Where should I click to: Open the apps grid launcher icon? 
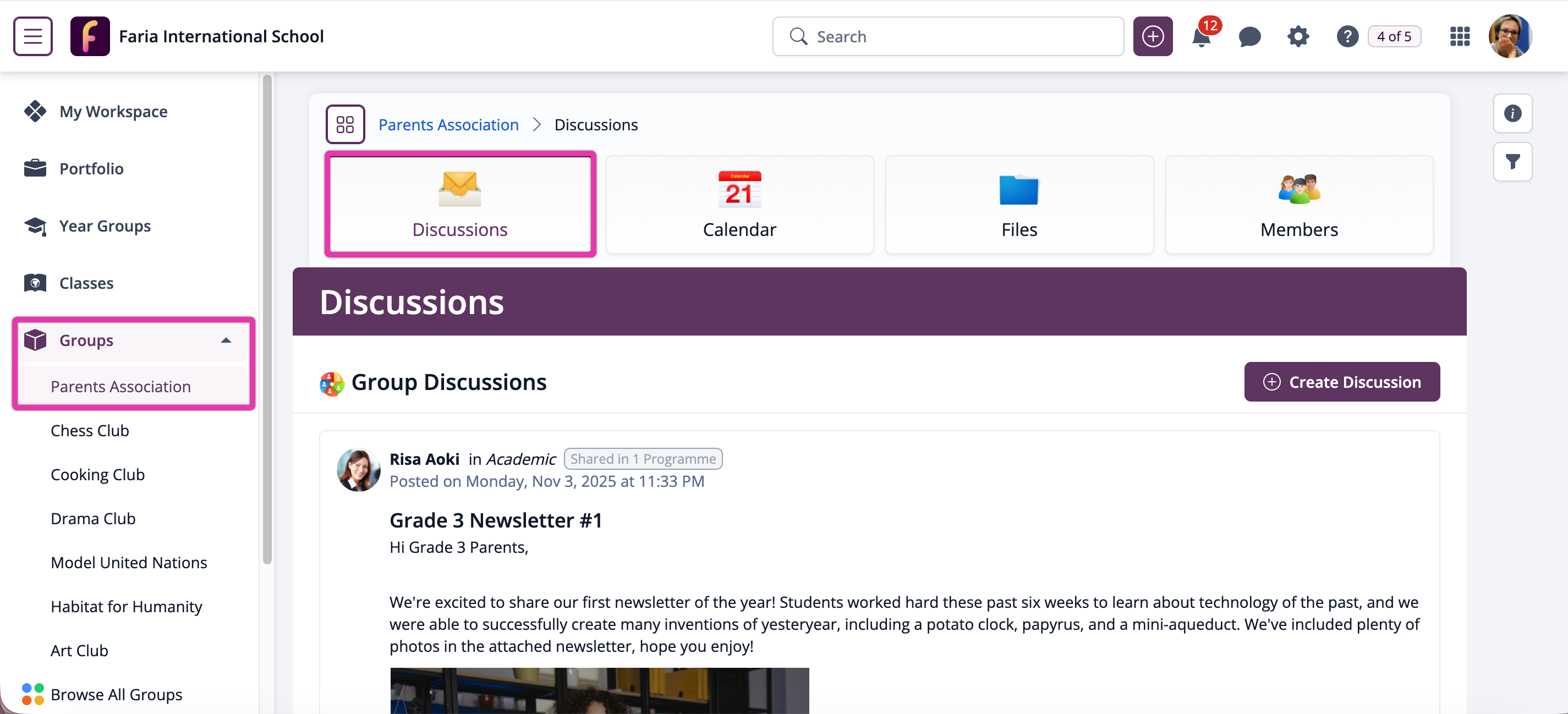(1460, 36)
